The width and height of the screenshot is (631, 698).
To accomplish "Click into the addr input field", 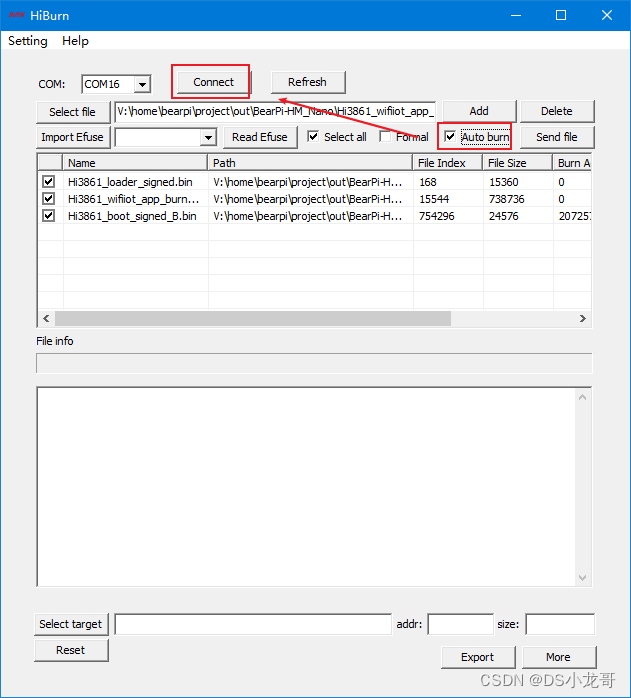I will point(460,624).
